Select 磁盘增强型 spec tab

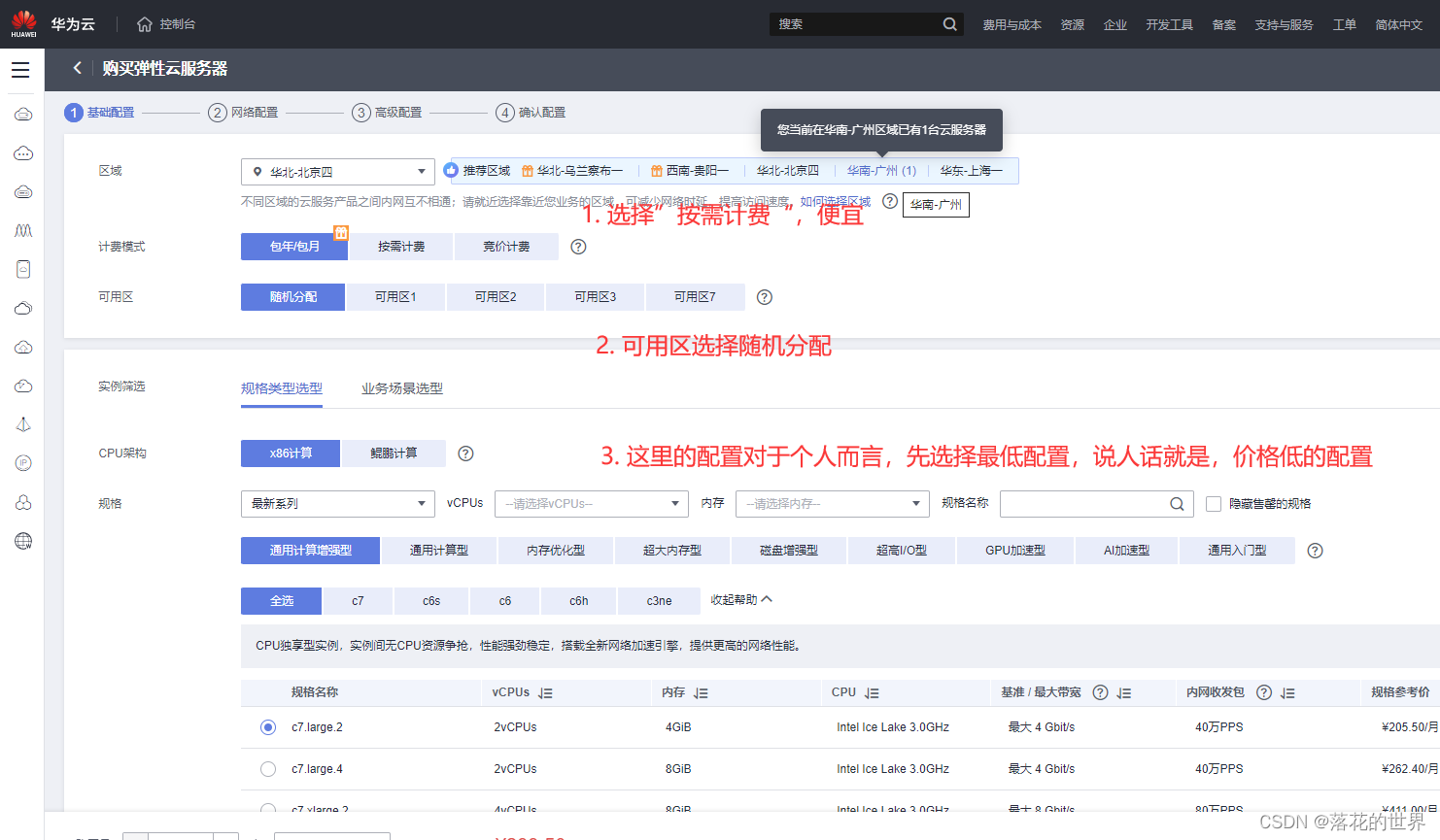(x=789, y=551)
